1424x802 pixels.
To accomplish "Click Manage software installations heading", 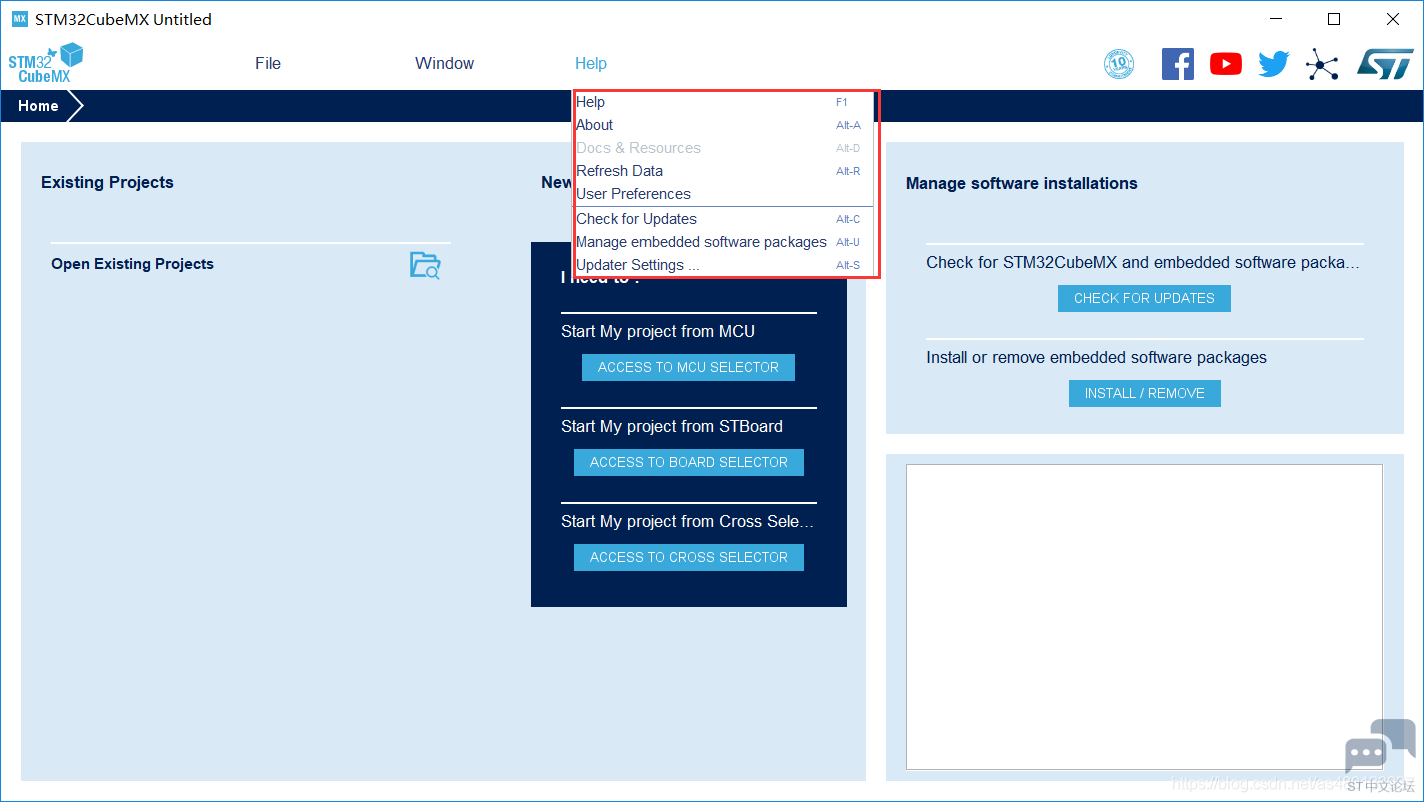I will [x=1022, y=183].
